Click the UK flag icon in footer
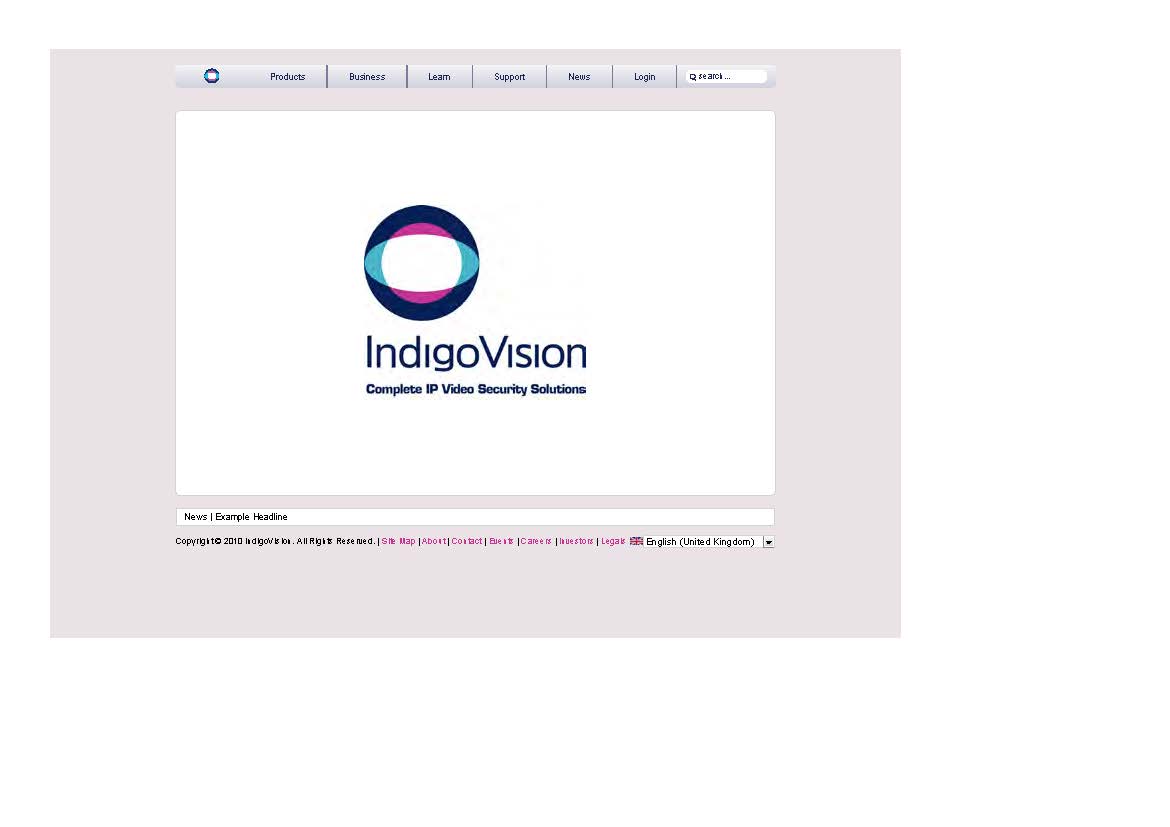 pyautogui.click(x=636, y=541)
